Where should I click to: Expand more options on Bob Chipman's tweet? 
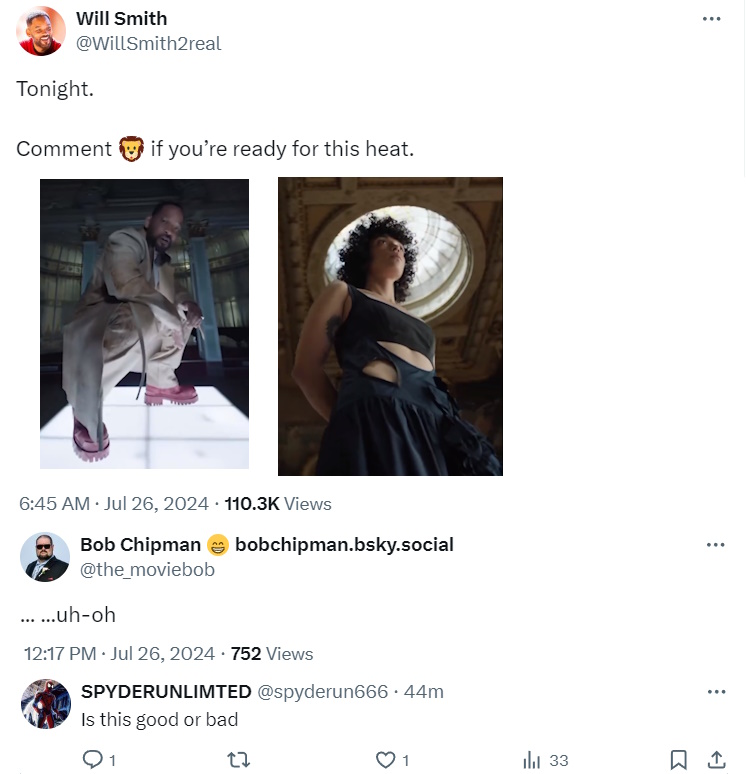tap(716, 545)
